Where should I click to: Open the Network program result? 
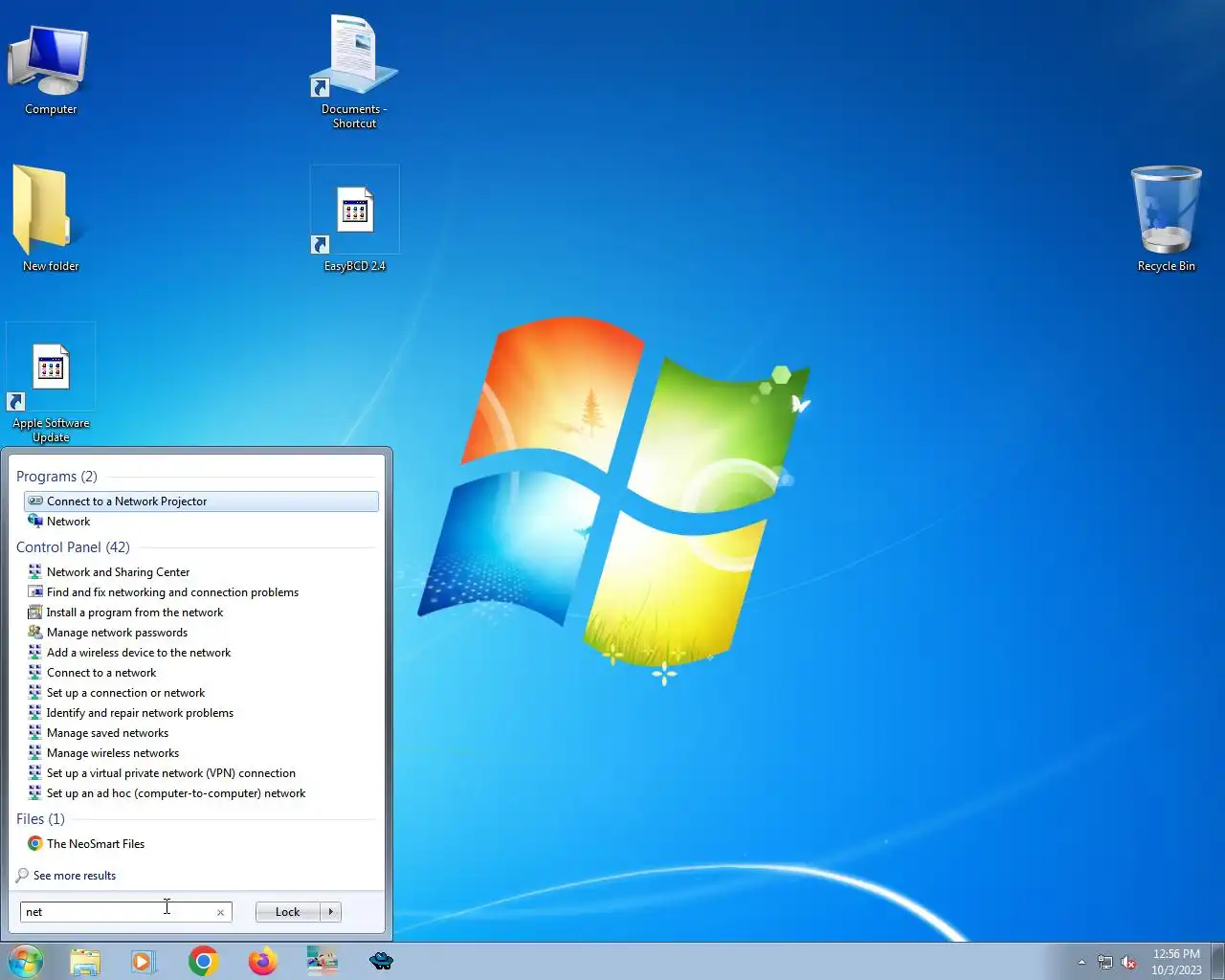point(201,522)
